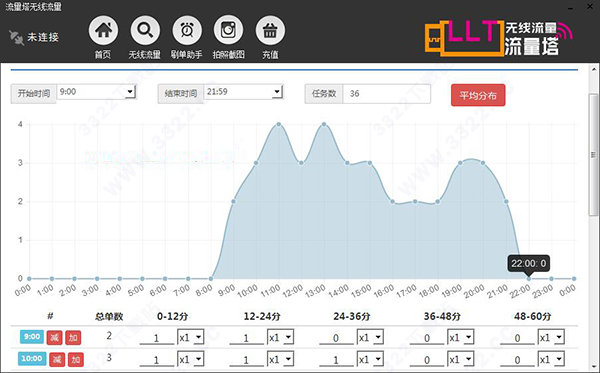
Task: Click the 36-48分 column header
Action: pyautogui.click(x=442, y=316)
